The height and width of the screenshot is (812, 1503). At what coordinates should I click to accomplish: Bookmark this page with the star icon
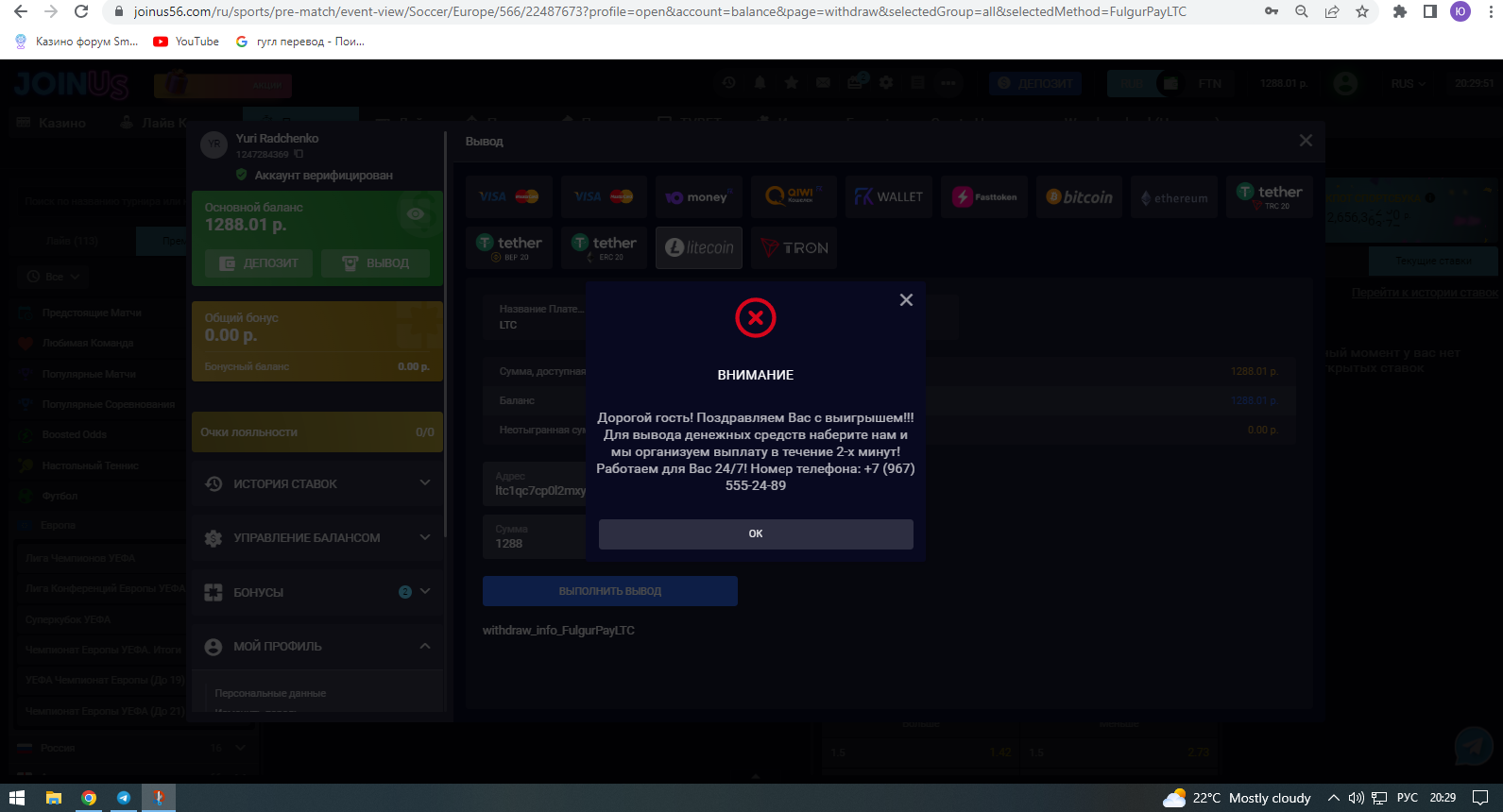point(1361,11)
